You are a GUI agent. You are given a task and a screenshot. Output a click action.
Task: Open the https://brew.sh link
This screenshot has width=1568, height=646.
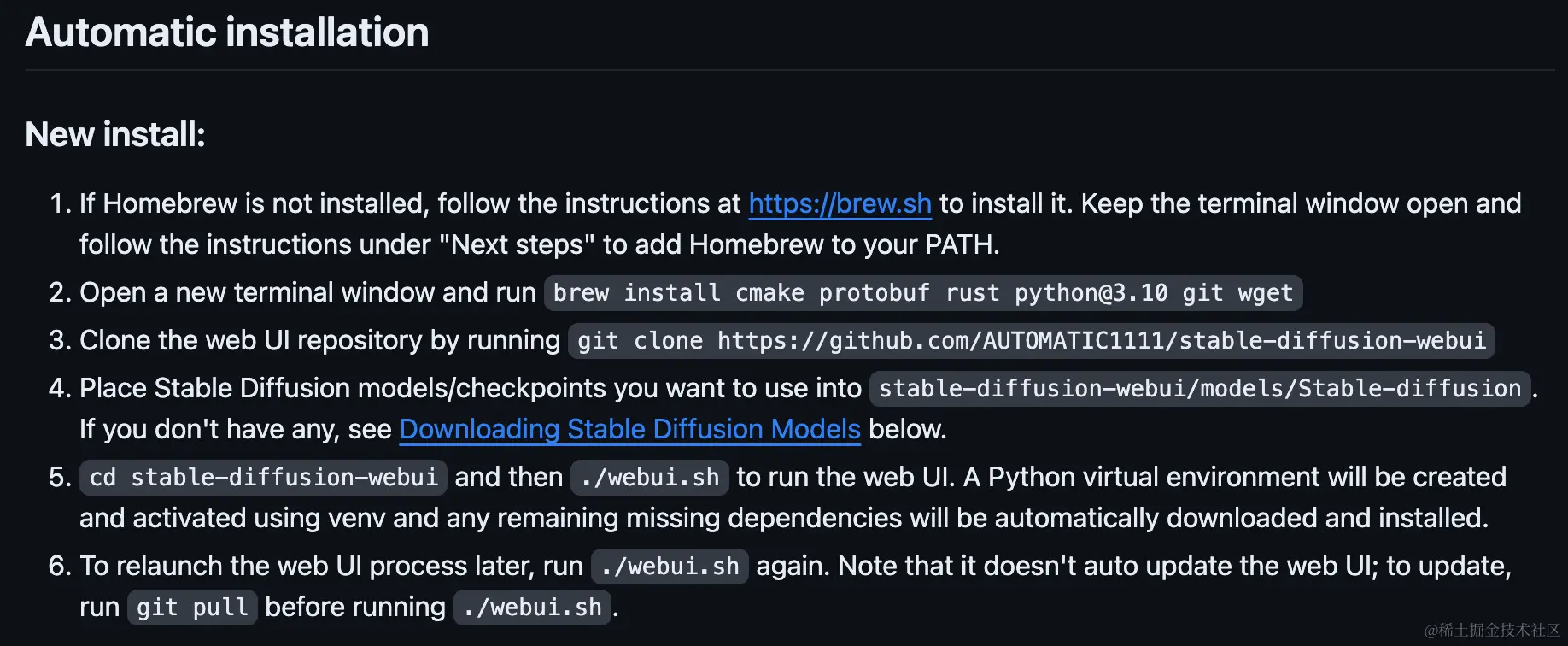pos(840,204)
